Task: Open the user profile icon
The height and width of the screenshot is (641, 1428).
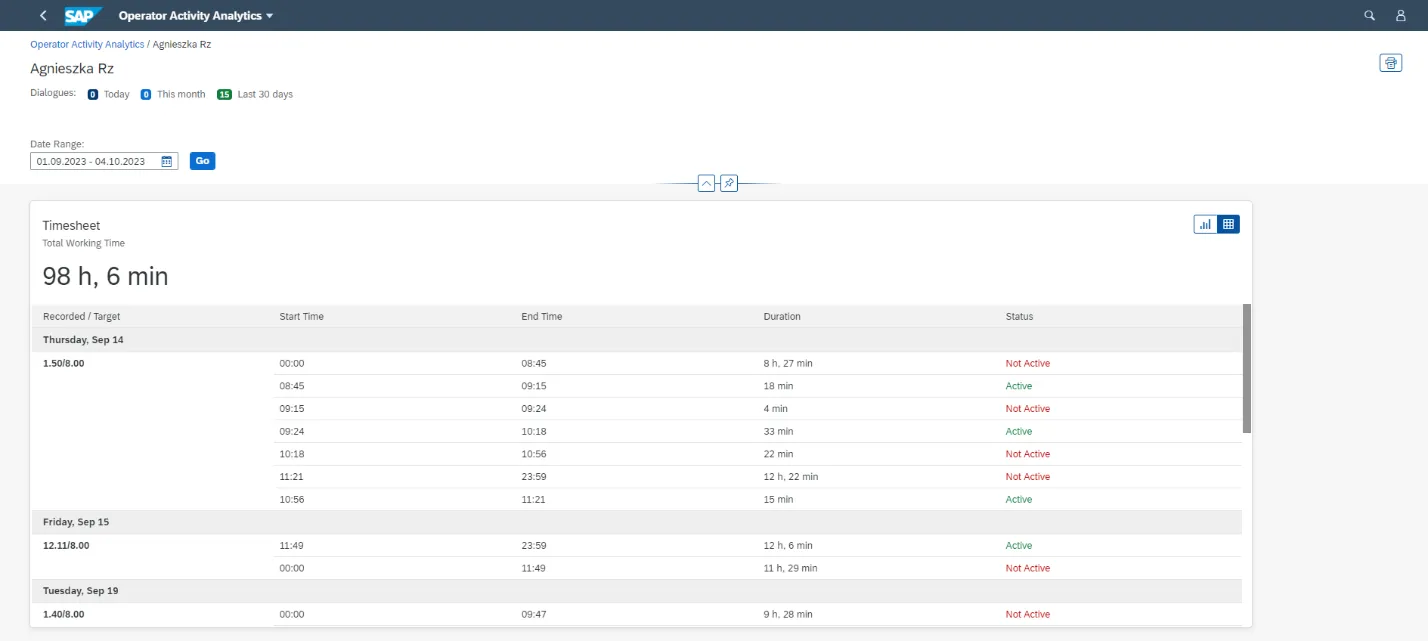Action: [1401, 16]
